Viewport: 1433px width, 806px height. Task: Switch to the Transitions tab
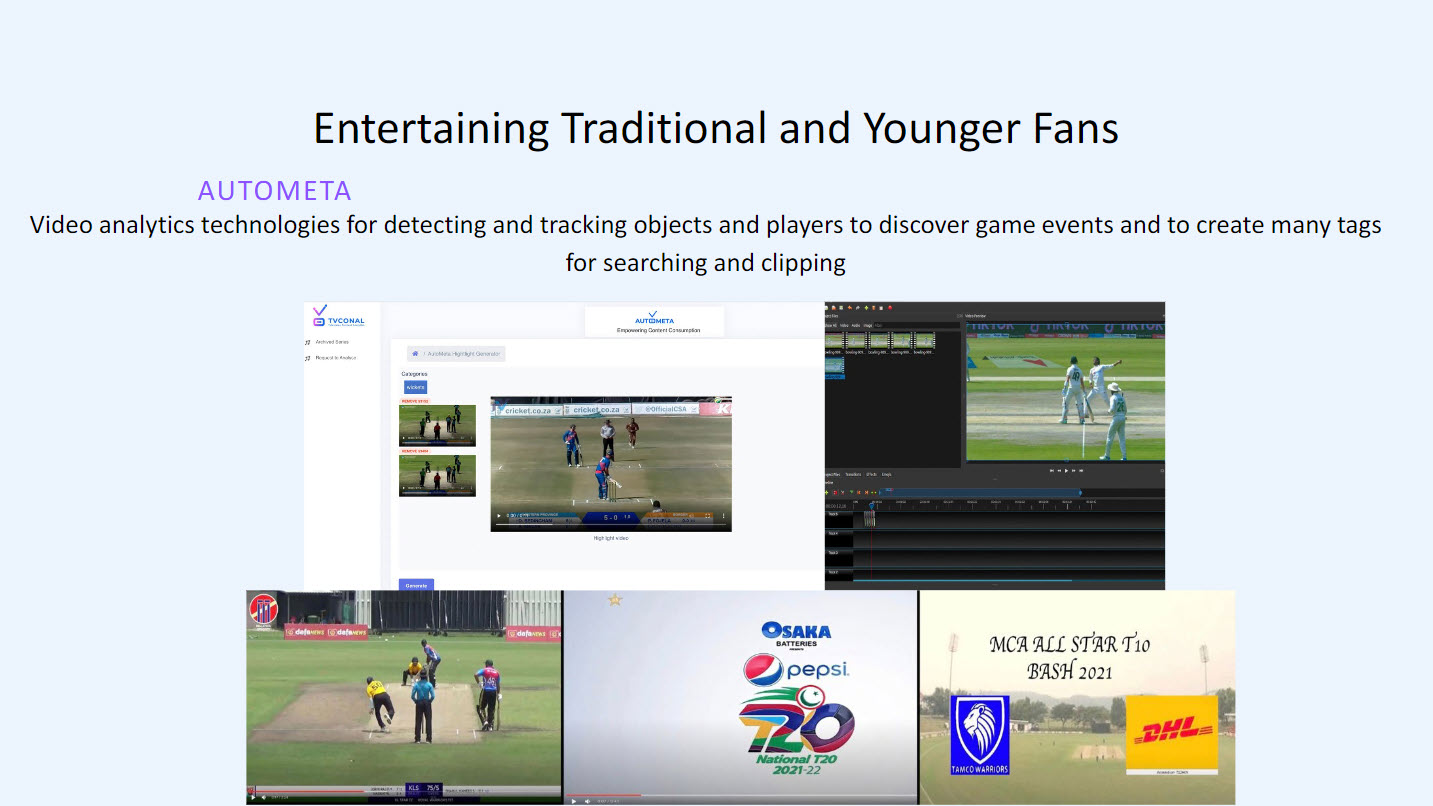coord(853,474)
